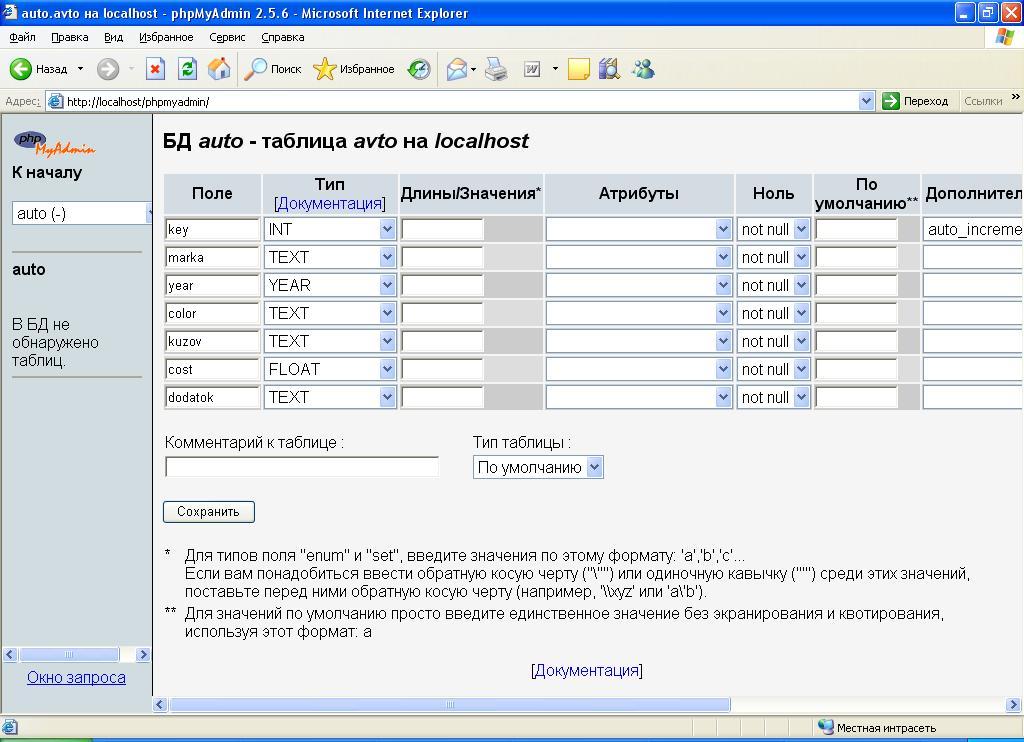Viewport: 1024px width, 742px height.
Task: Open the Избранное menu
Action: (166, 37)
